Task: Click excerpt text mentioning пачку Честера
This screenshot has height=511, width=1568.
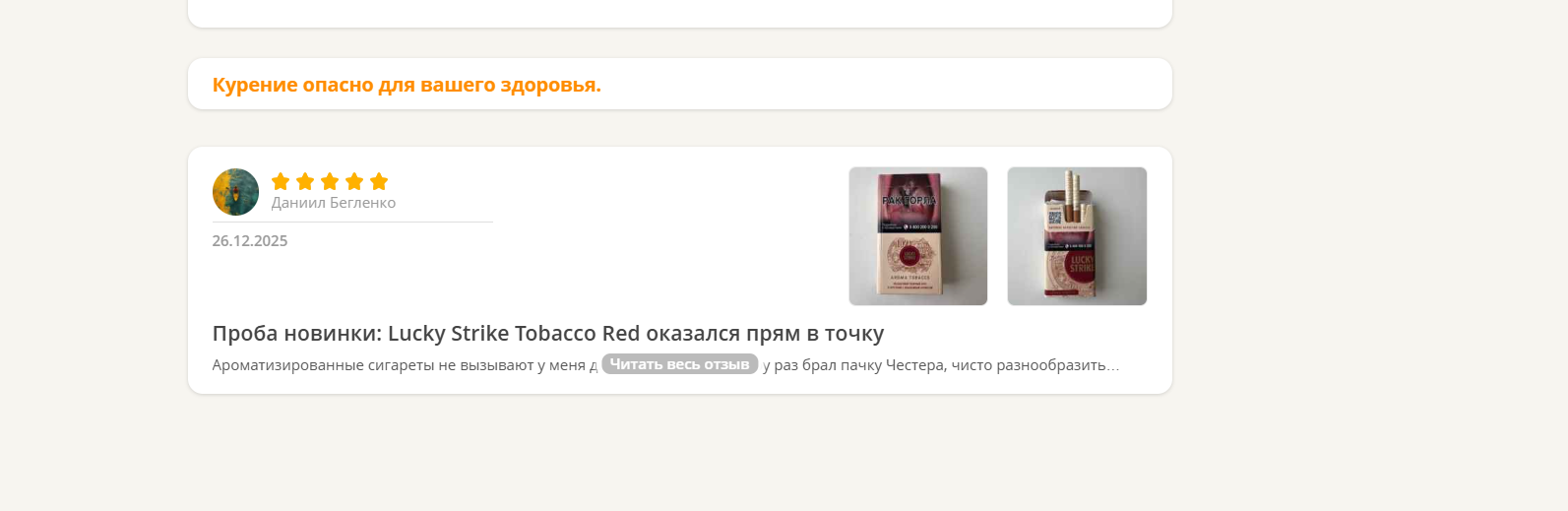Action: (x=941, y=365)
